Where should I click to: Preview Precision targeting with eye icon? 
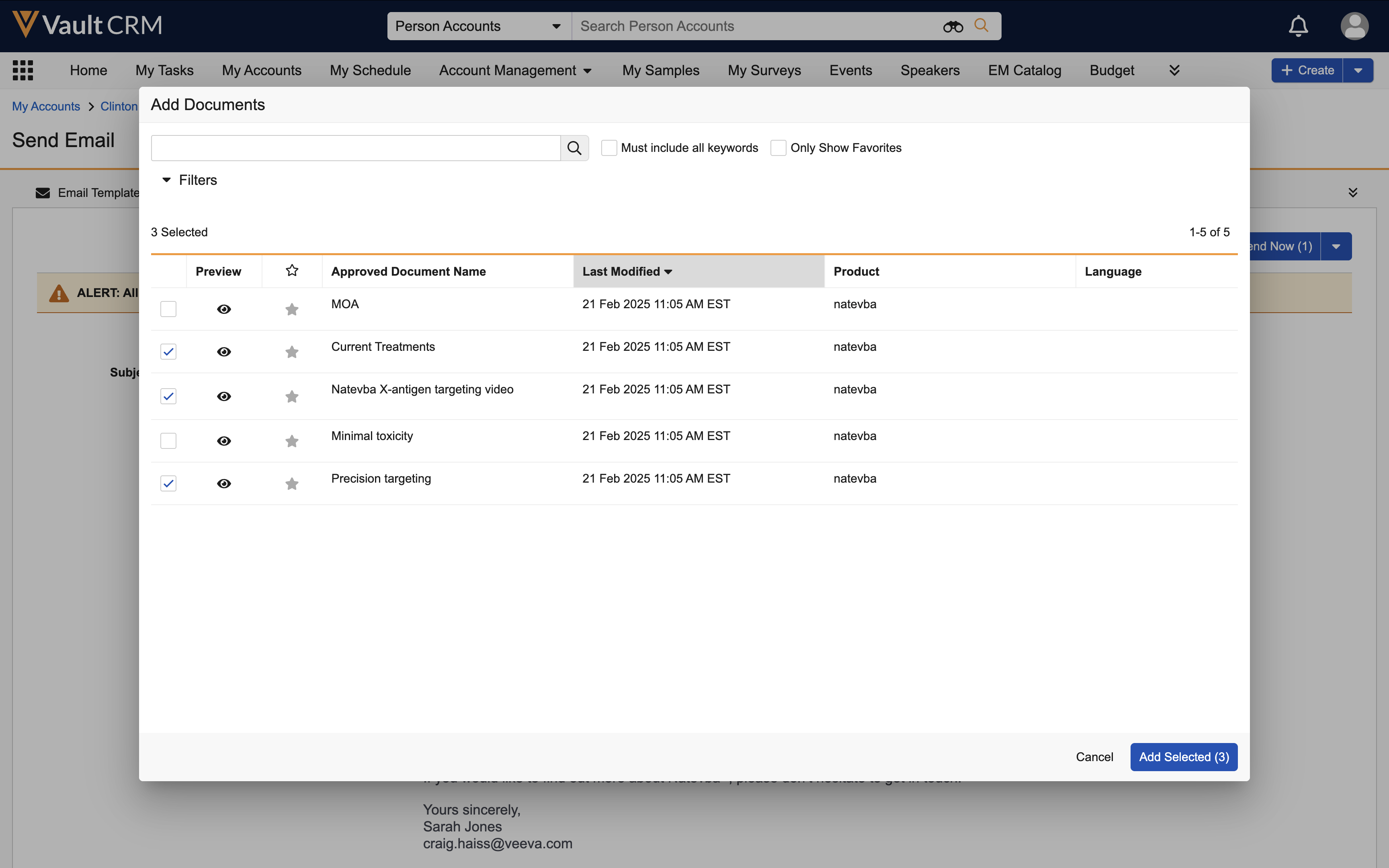(224, 484)
